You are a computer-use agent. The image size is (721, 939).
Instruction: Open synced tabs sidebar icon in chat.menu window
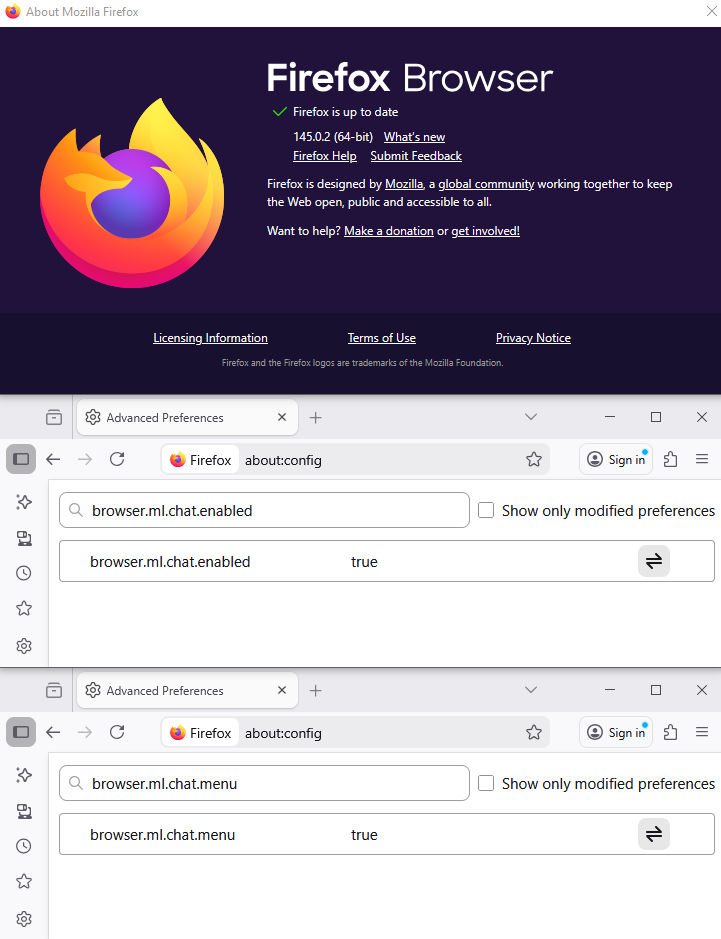tap(24, 811)
